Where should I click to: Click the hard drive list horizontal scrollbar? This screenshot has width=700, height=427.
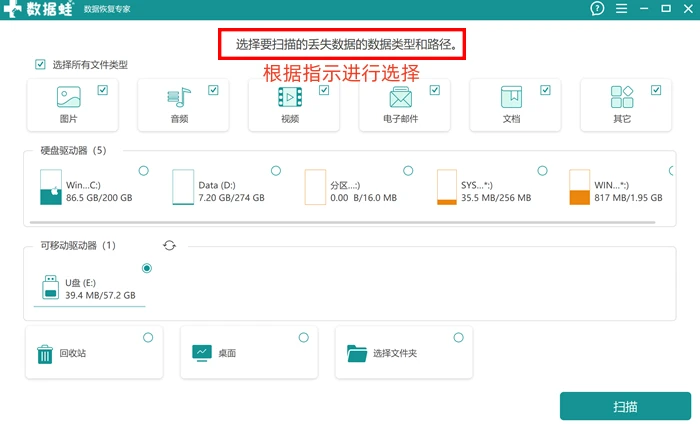pos(342,222)
